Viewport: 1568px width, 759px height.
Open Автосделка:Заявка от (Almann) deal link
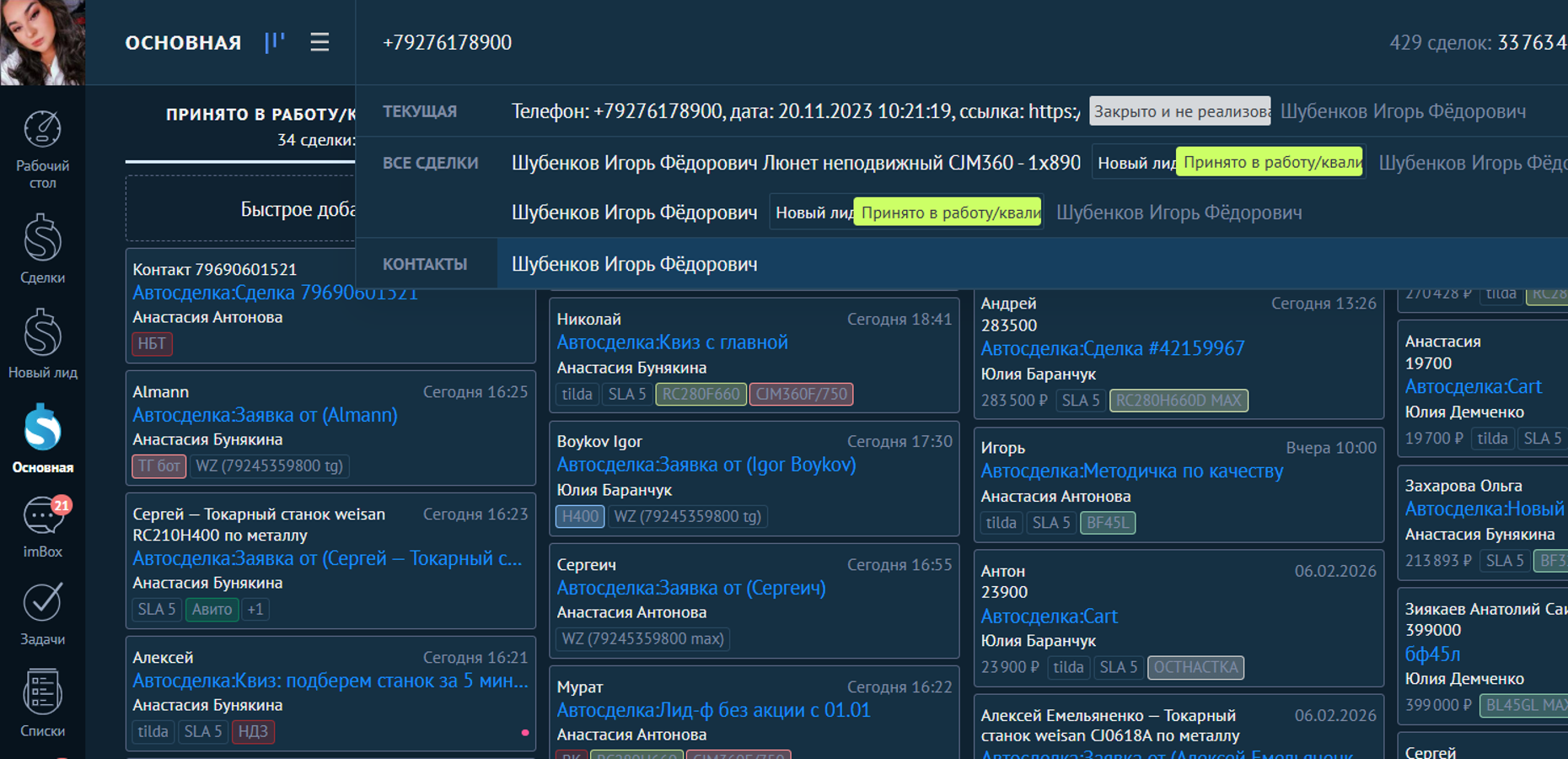click(x=265, y=415)
